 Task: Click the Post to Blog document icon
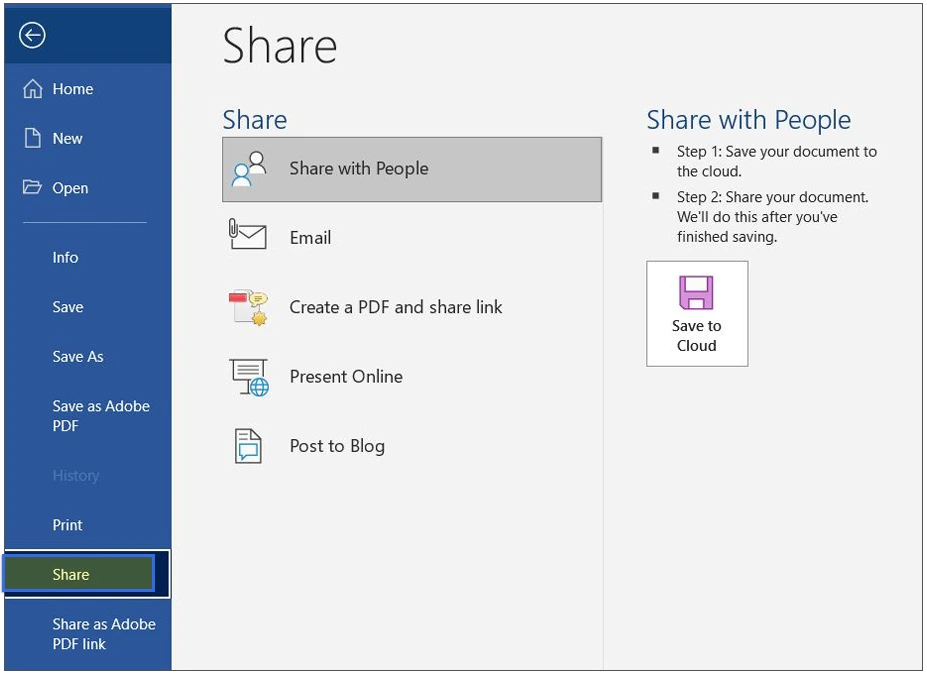(x=248, y=446)
